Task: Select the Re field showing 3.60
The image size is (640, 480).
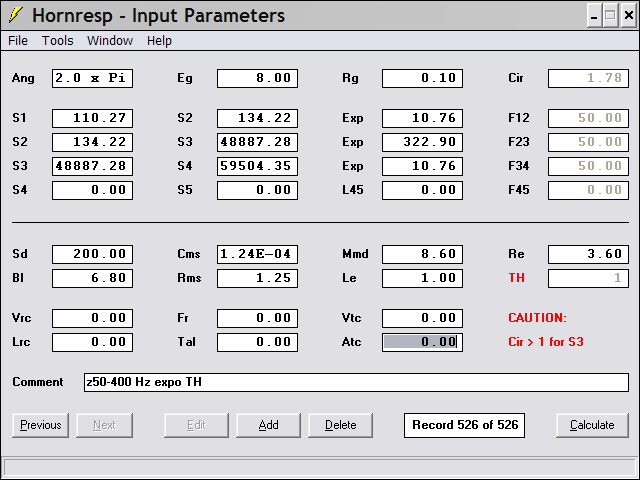Action: (588, 254)
